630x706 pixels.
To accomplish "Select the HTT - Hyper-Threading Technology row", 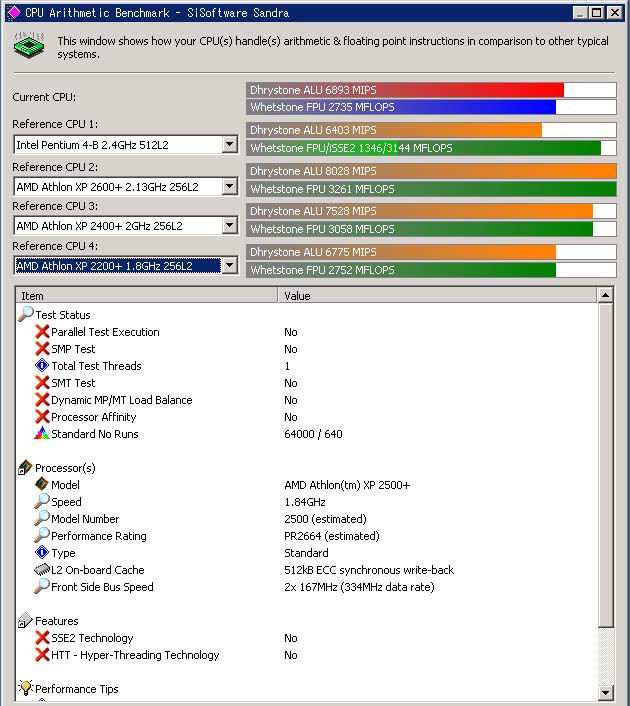I will pyautogui.click(x=135, y=655).
